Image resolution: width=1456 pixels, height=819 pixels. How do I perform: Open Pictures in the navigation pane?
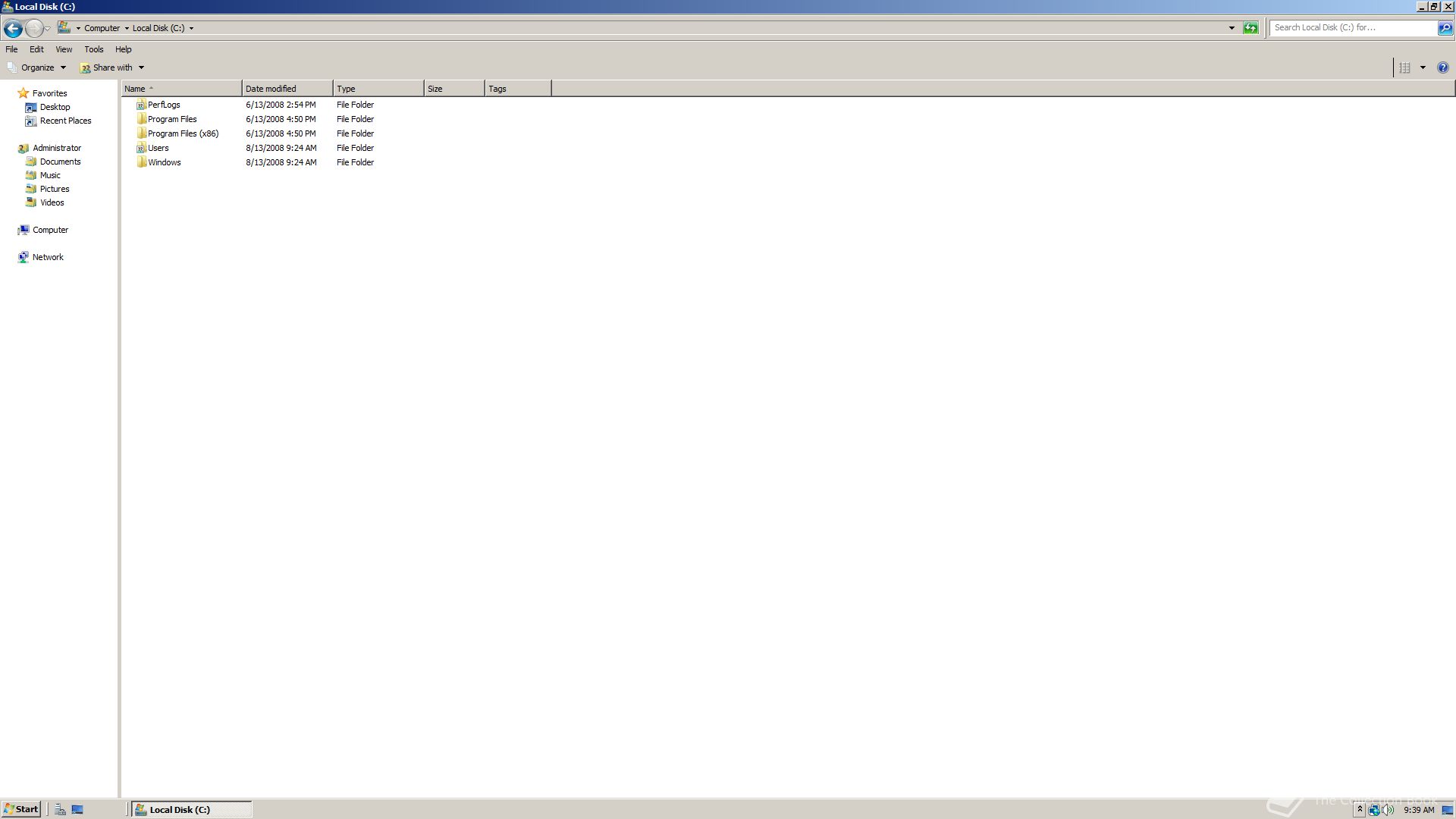pos(55,189)
